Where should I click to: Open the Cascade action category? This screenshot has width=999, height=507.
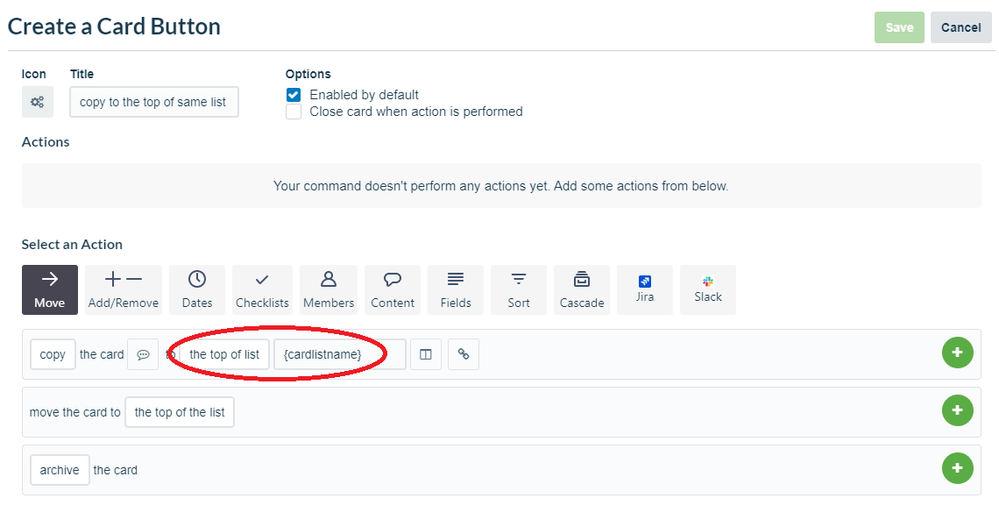(582, 290)
